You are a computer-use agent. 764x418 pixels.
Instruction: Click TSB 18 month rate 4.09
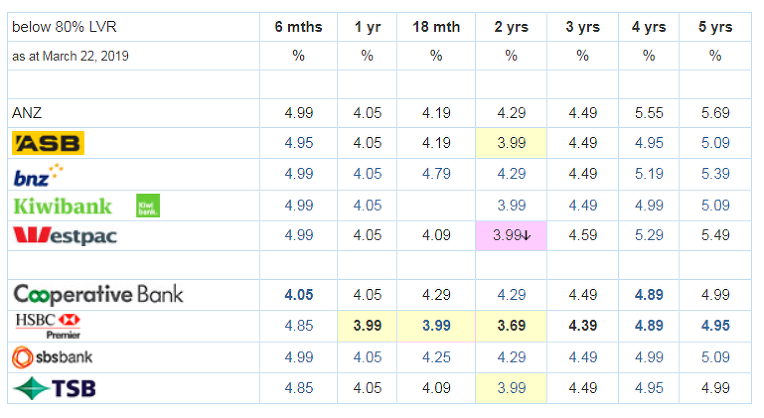(436, 388)
